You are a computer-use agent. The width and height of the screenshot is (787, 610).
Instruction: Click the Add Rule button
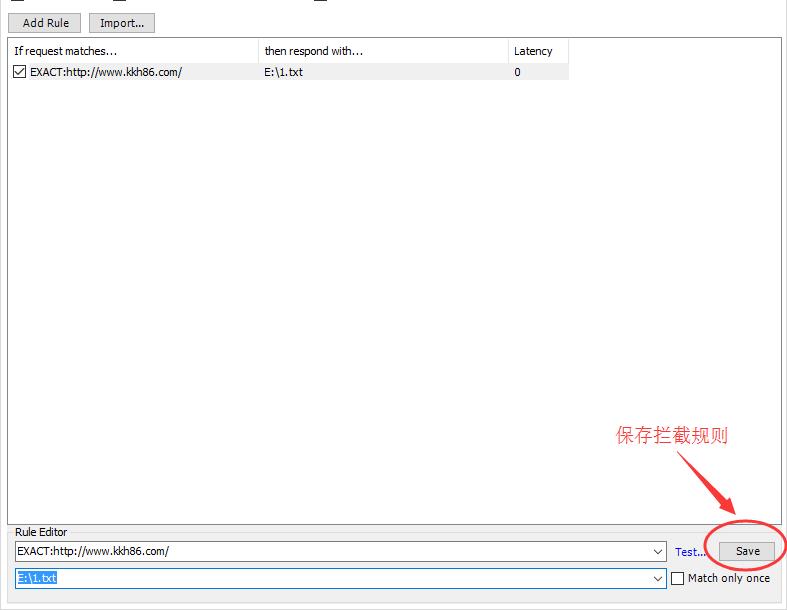coord(45,23)
